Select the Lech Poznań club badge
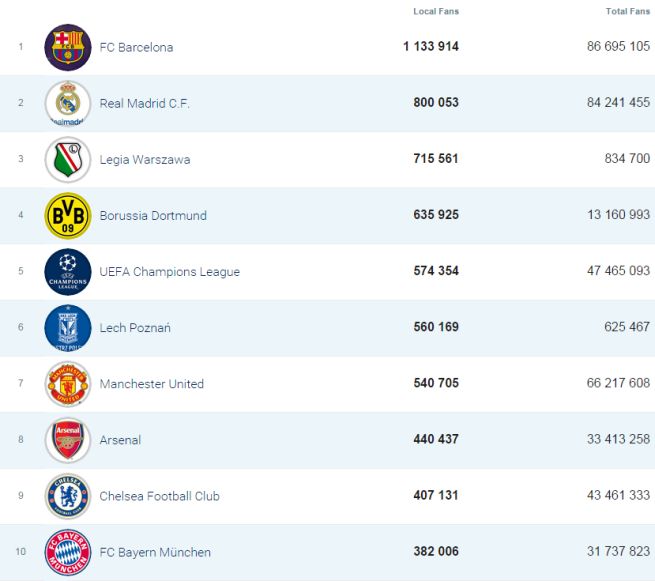Viewport: 655px width, 581px height. tap(68, 327)
